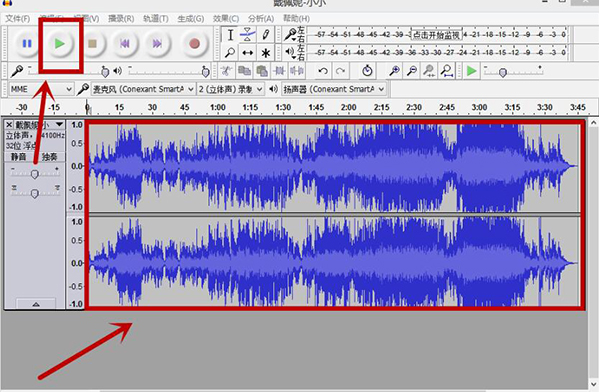Image resolution: width=599 pixels, height=392 pixels.
Task: Click the 2:30 mark on the timeline ruler
Action: 414,107
